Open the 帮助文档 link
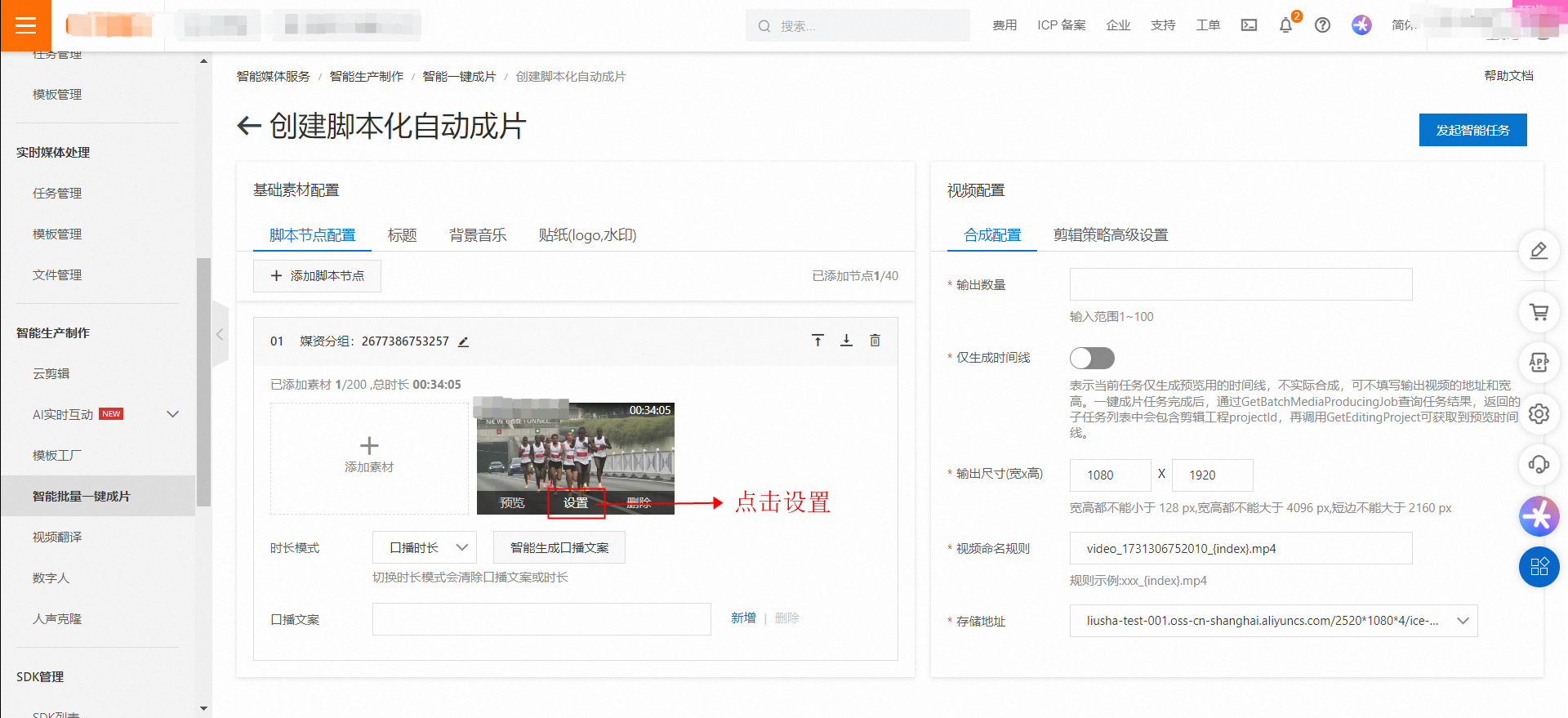The height and width of the screenshot is (718, 1568). click(x=1508, y=76)
